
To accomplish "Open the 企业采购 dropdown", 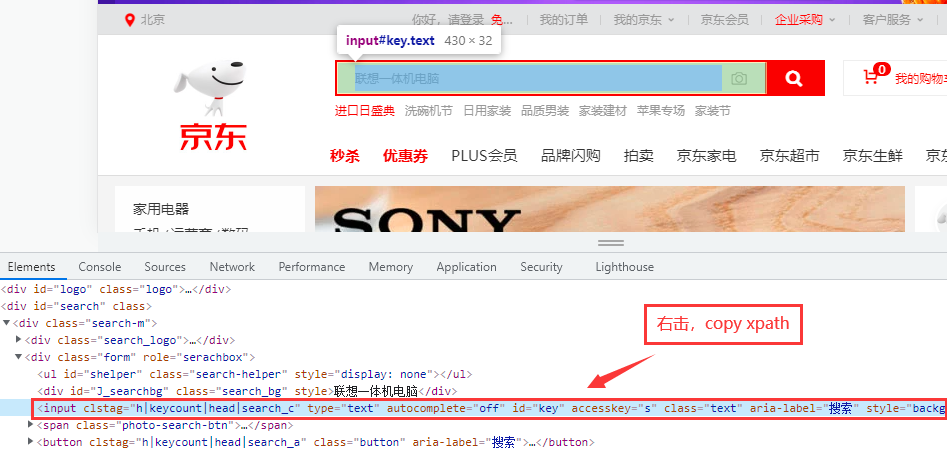I will click(x=805, y=20).
